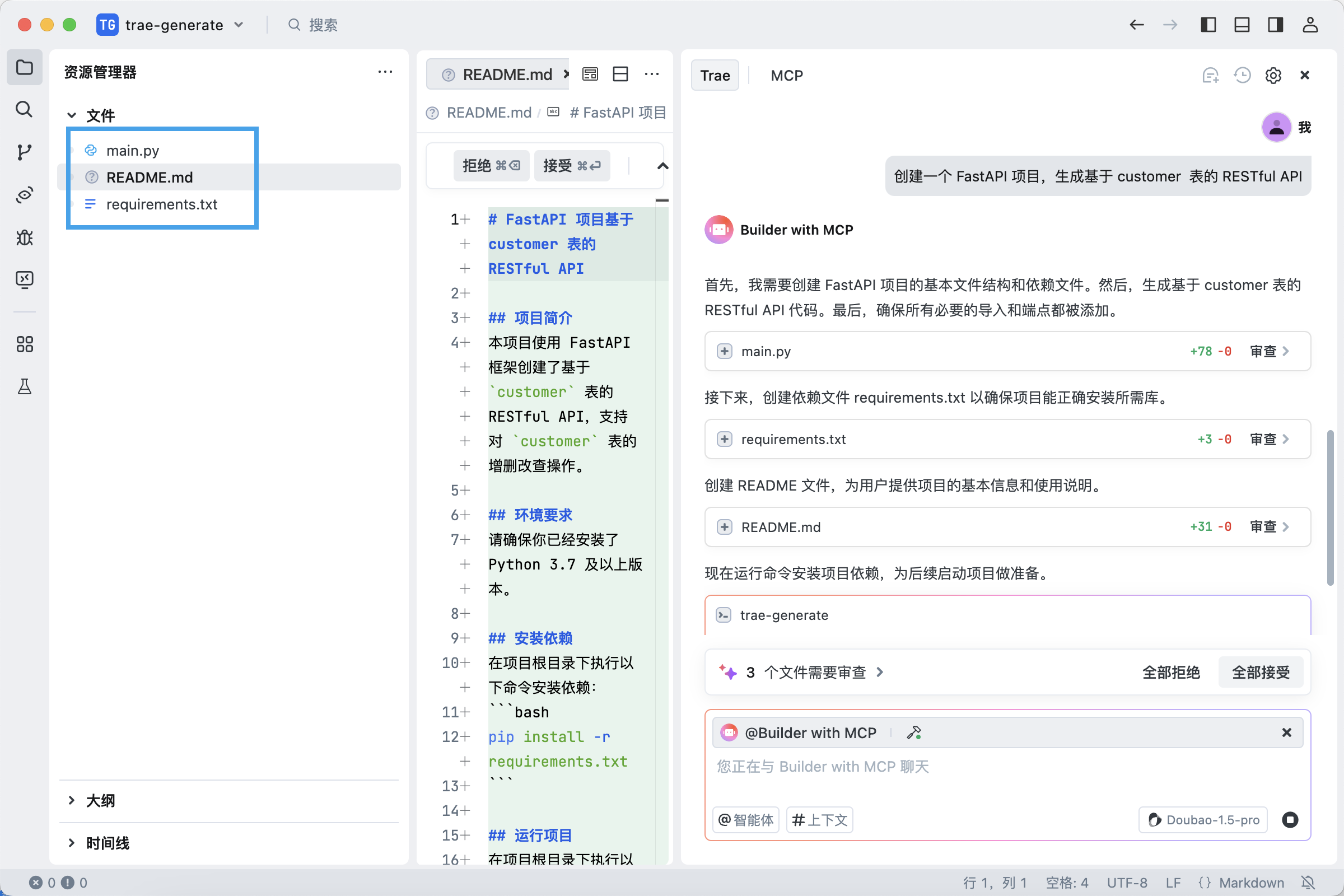1344x896 pixels.
Task: Toggle the right side panel layout
Action: [x=1276, y=25]
